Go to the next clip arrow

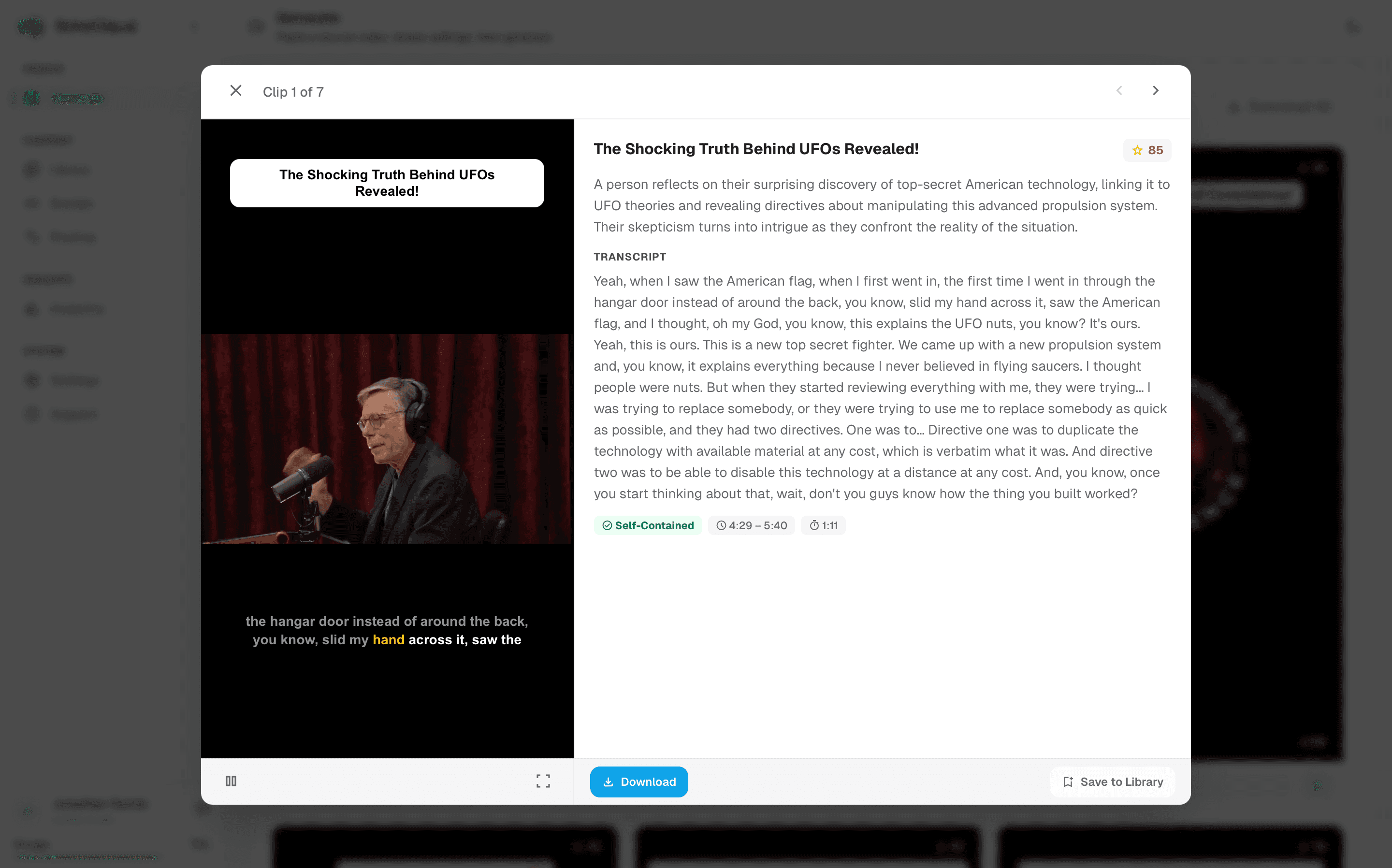coord(1156,91)
